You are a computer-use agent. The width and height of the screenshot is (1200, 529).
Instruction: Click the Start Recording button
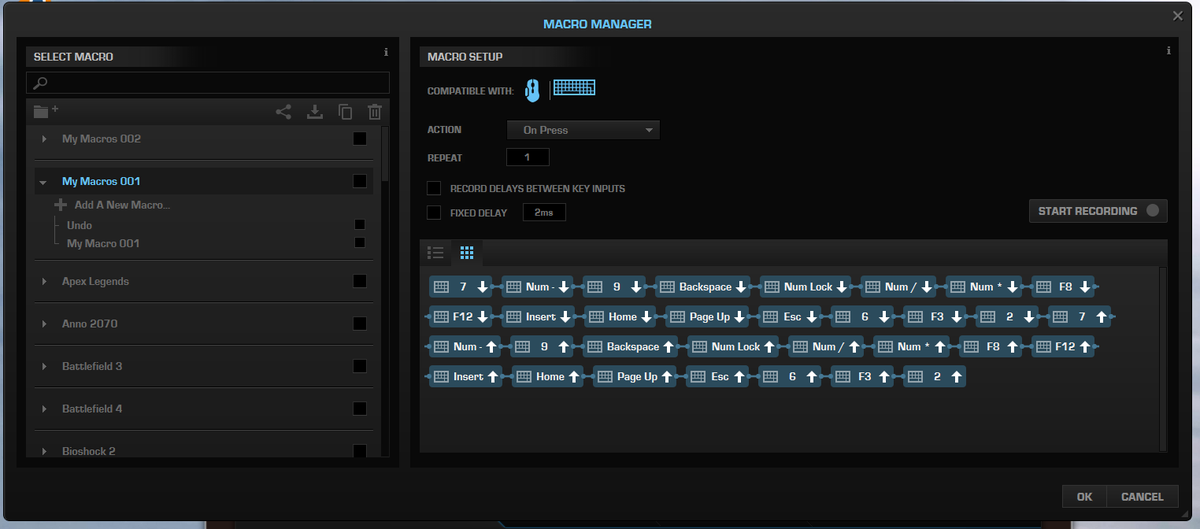(1098, 211)
